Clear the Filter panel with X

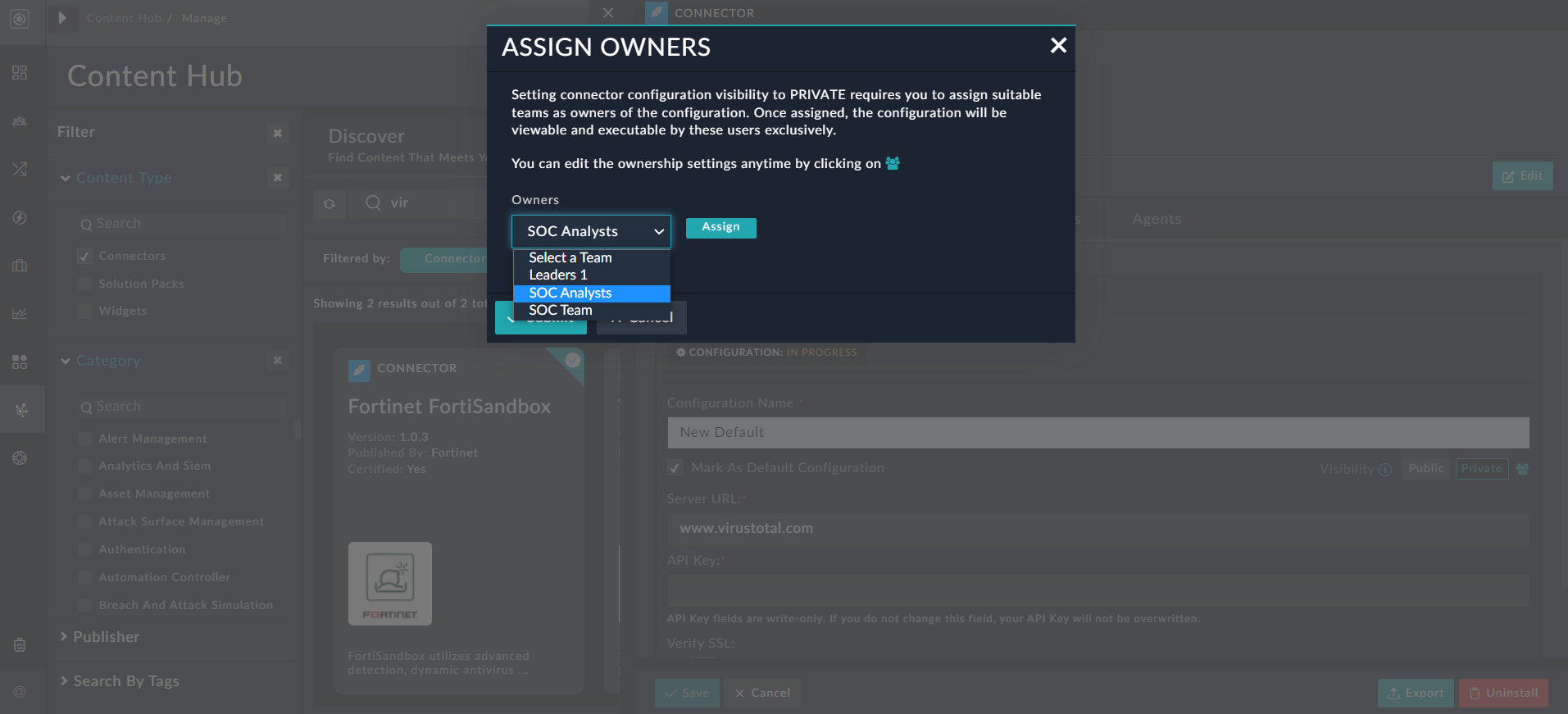[278, 133]
